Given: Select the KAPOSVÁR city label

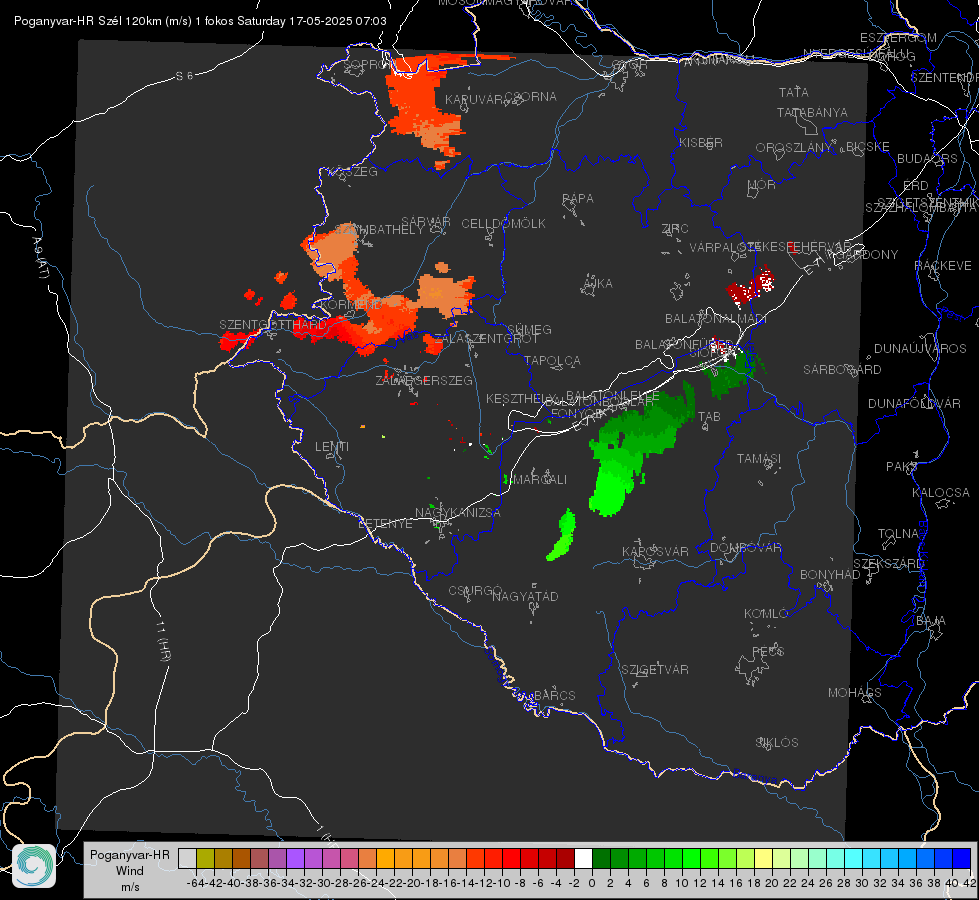Looking at the screenshot, I should click(655, 551).
